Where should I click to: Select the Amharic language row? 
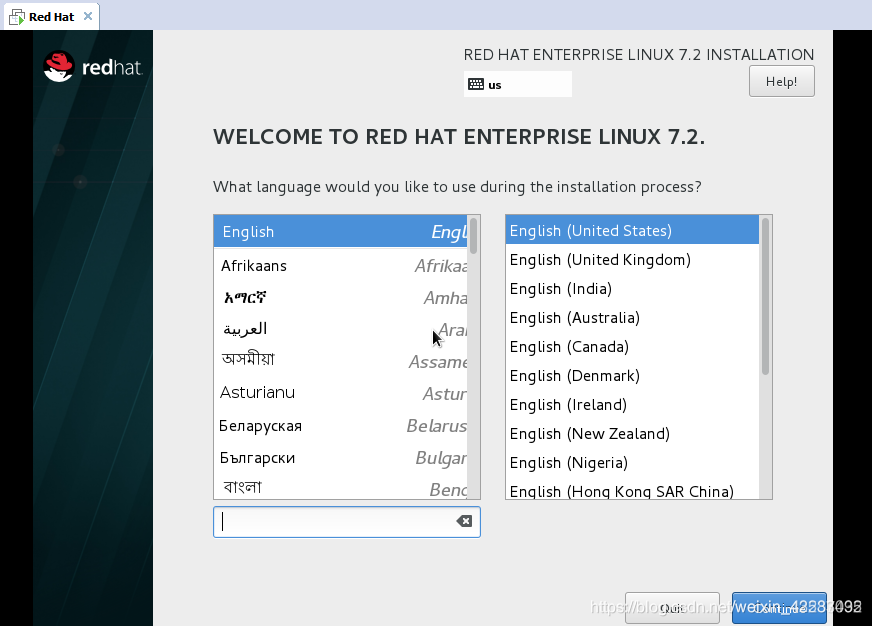(340, 297)
